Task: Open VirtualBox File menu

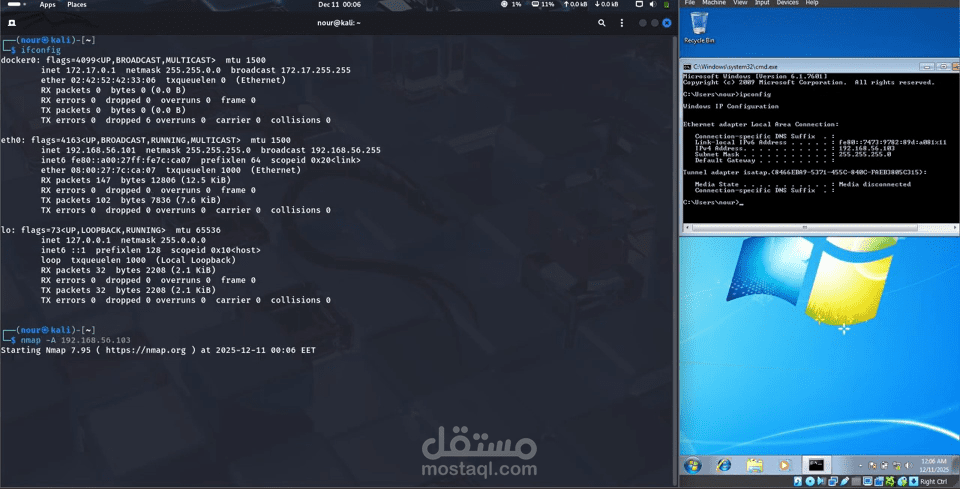Action: tap(689, 2)
